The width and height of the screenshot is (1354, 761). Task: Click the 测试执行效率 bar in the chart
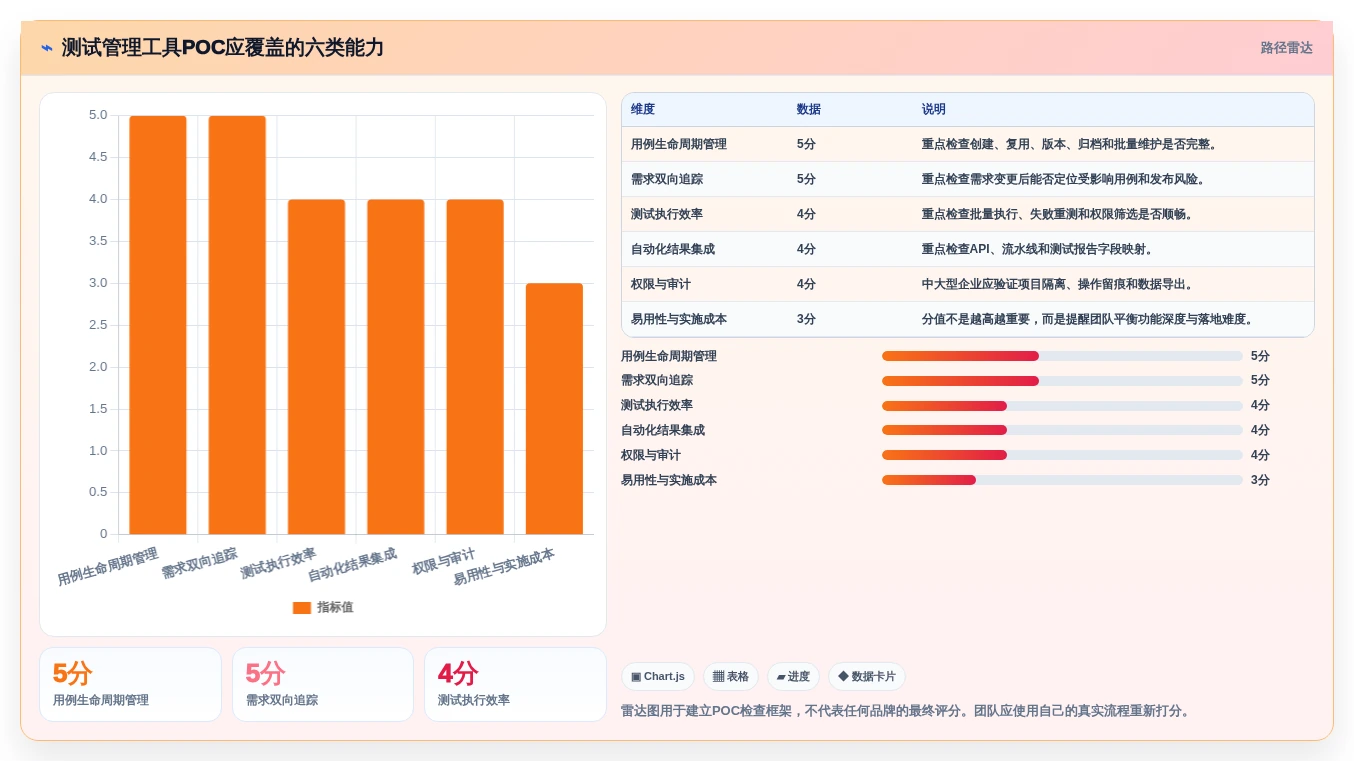coord(316,367)
